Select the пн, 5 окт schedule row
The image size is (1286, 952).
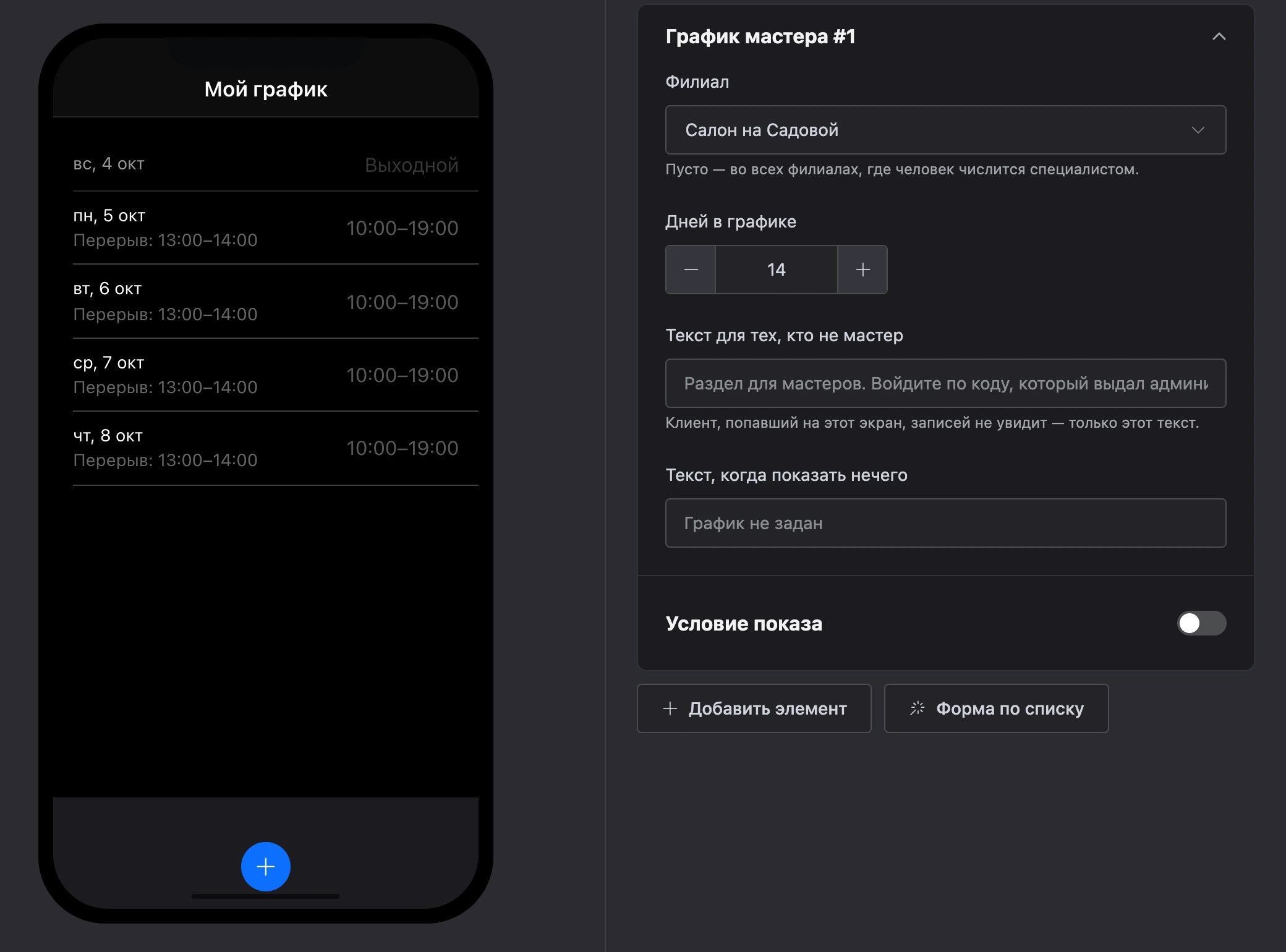pyautogui.click(x=266, y=228)
